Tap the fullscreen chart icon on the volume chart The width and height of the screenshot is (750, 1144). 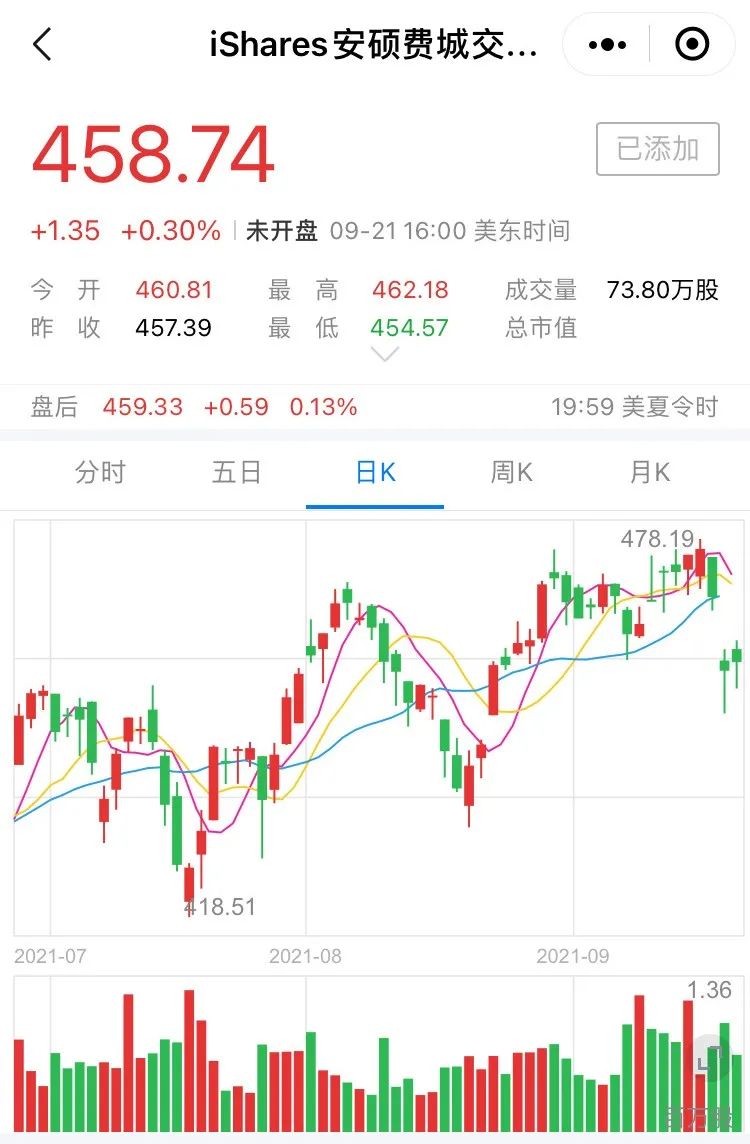(708, 1059)
